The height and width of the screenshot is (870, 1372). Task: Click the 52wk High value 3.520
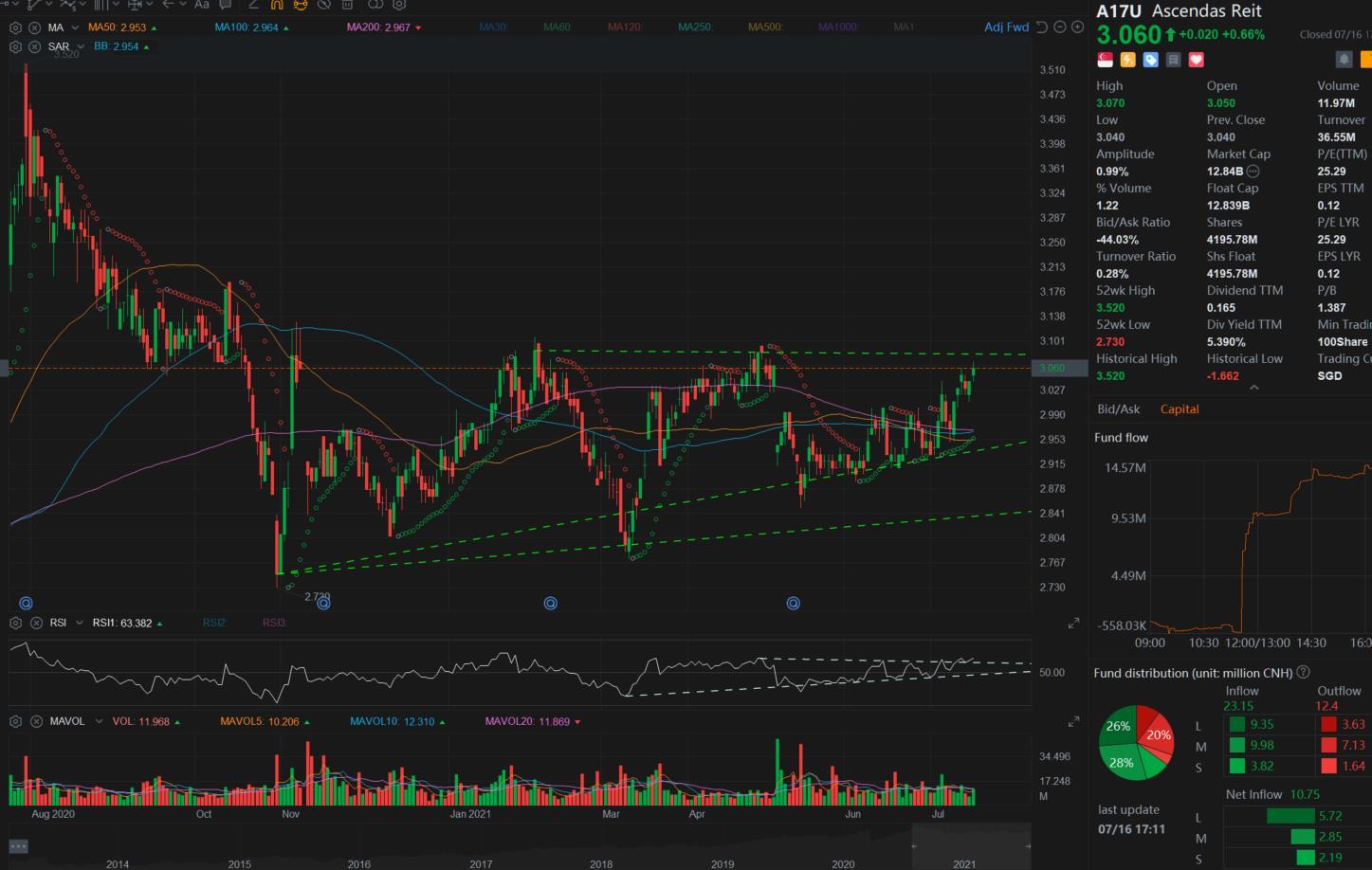point(1110,308)
